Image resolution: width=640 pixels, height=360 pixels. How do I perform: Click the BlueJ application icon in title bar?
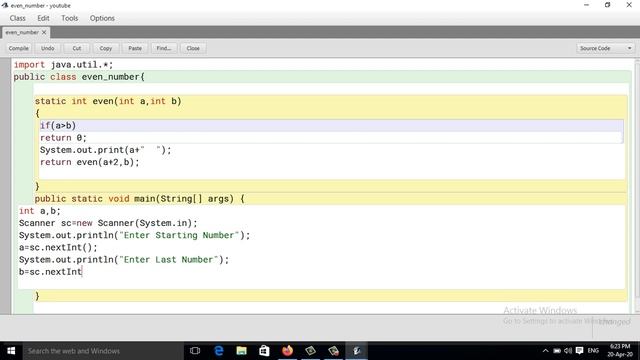point(5,5)
